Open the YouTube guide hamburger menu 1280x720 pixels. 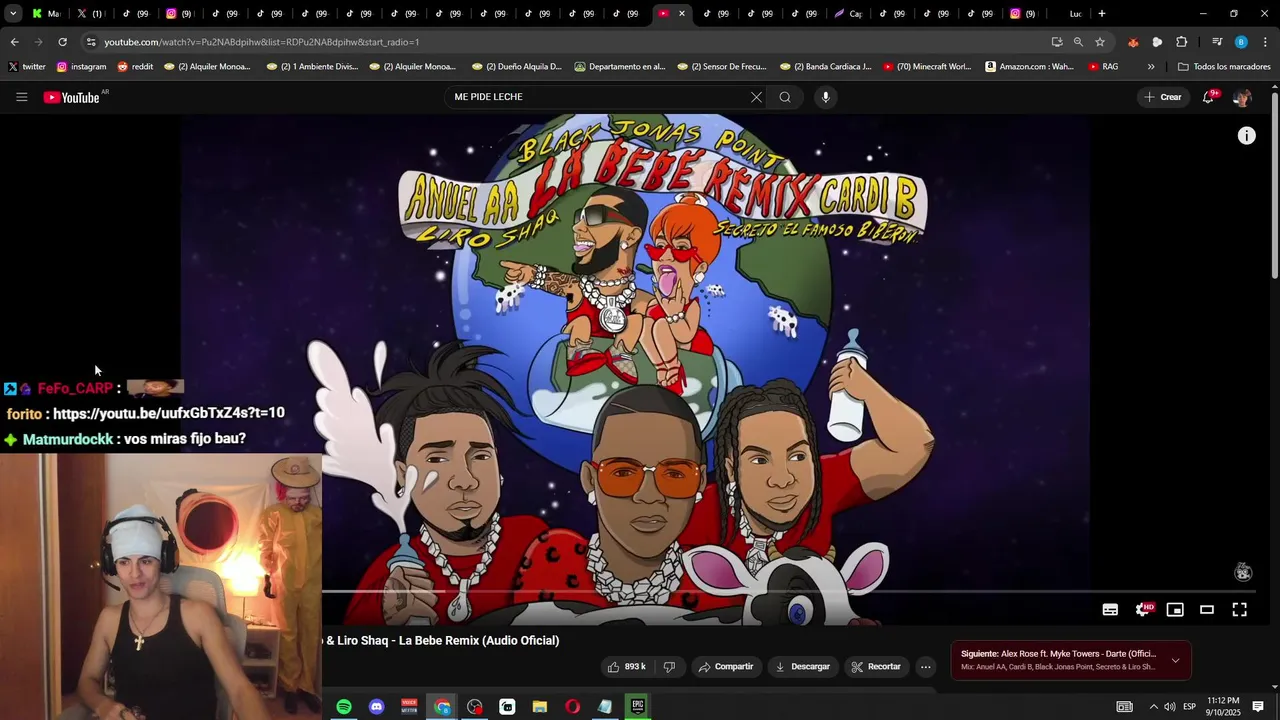[x=21, y=97]
